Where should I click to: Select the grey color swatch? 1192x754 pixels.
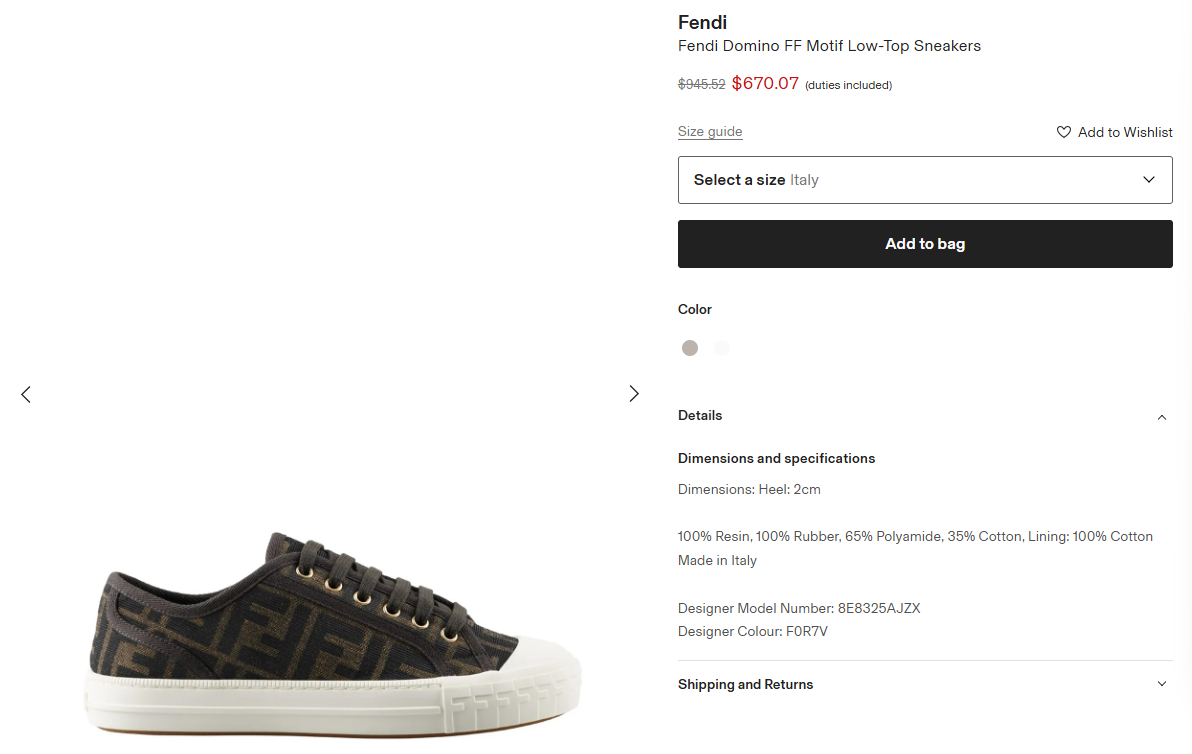(x=690, y=348)
